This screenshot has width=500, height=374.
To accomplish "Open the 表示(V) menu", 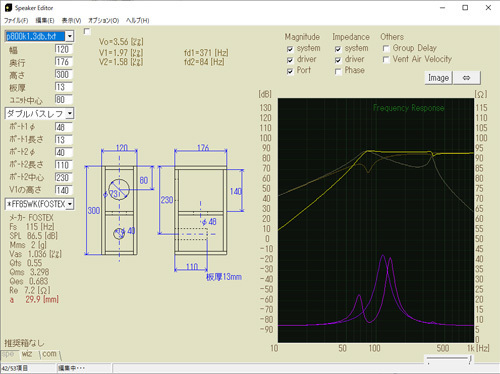I will (71, 21).
